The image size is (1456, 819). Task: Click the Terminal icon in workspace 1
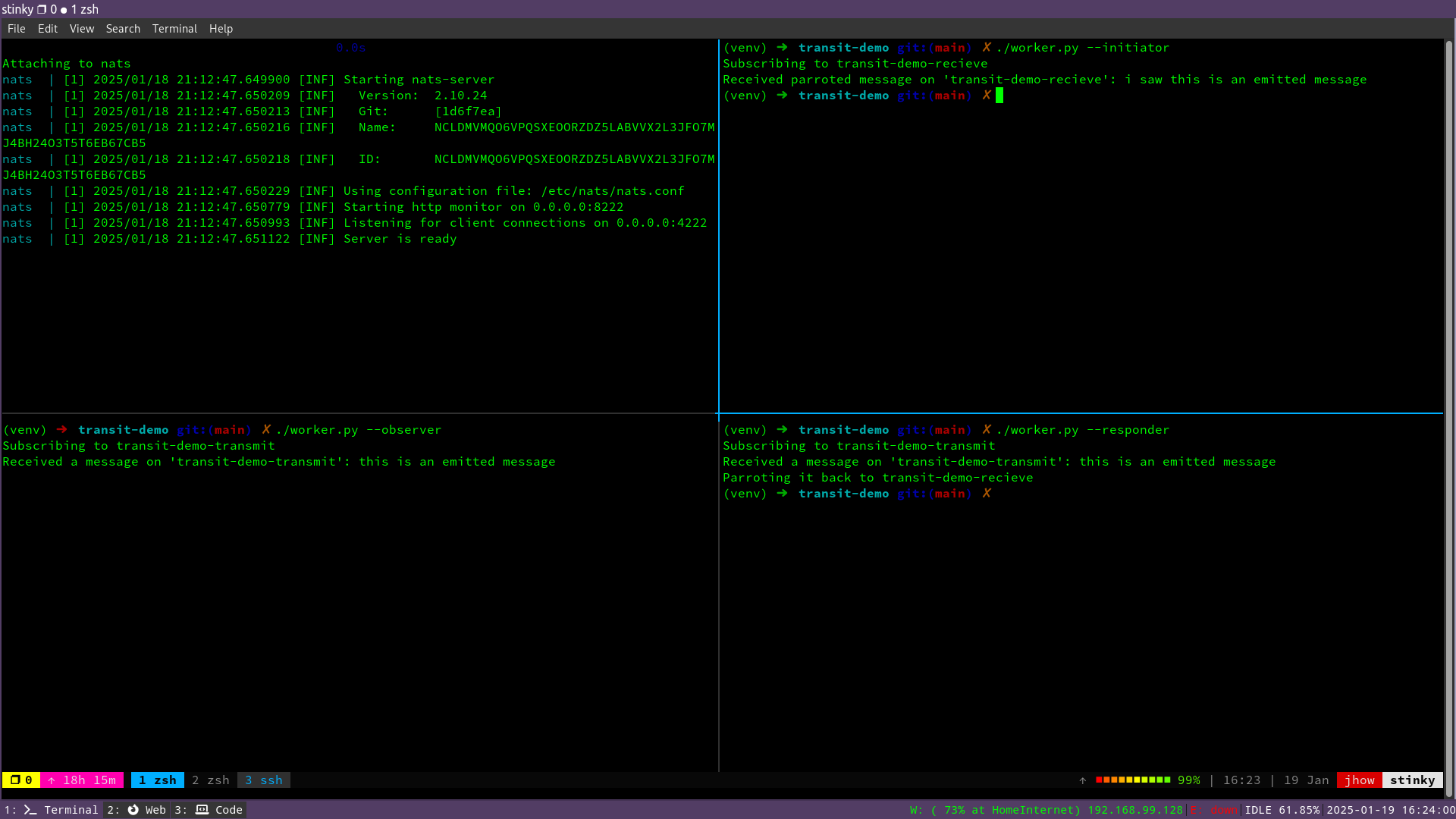29,810
